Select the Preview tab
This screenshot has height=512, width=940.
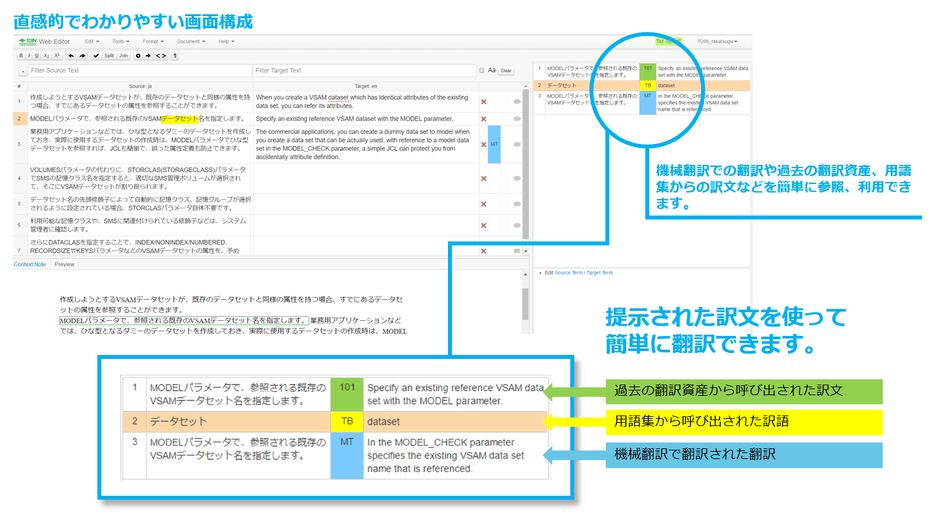pyautogui.click(x=65, y=265)
